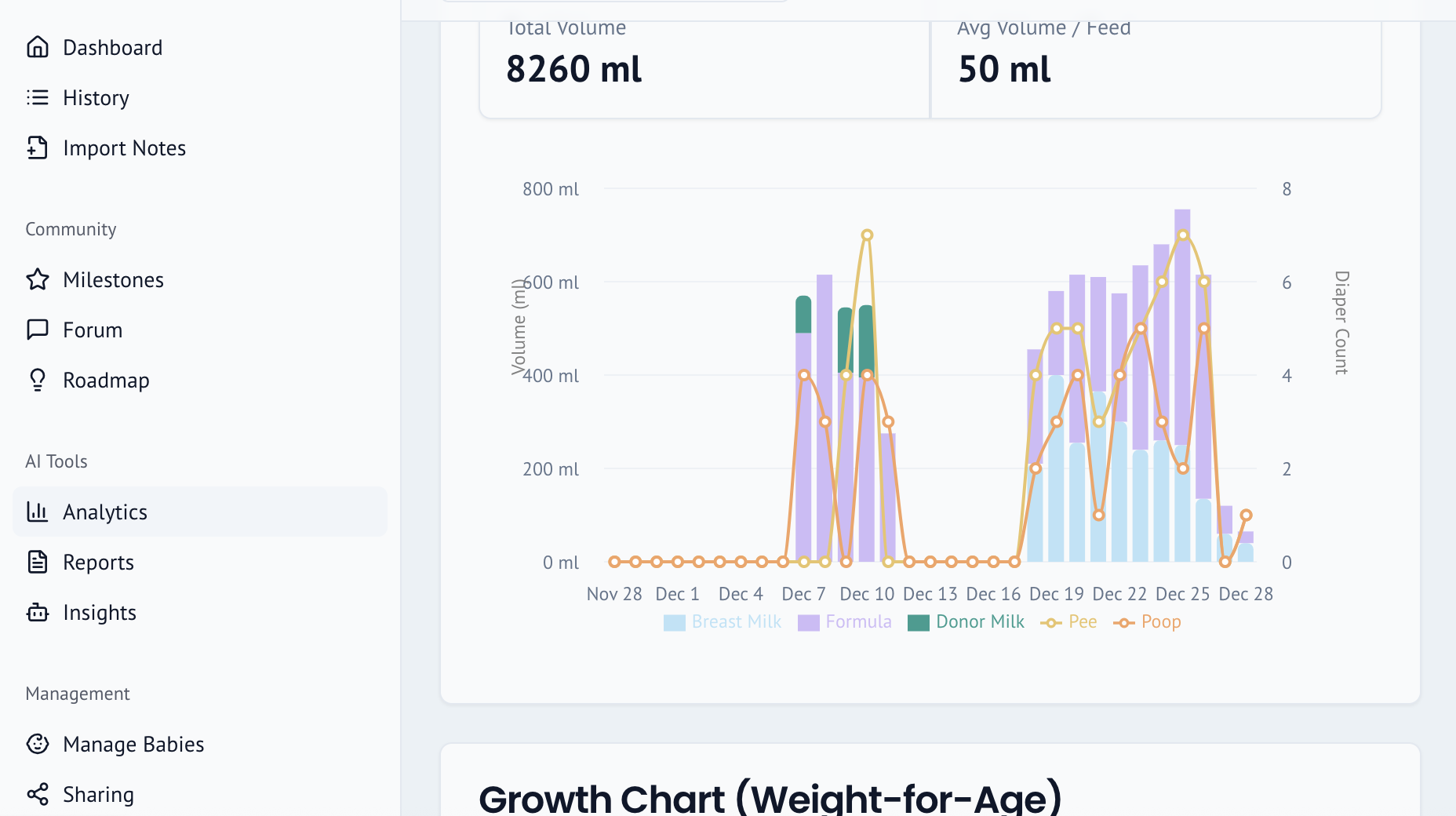
Task: Click the 50 ml average volume value
Action: 1004,69
